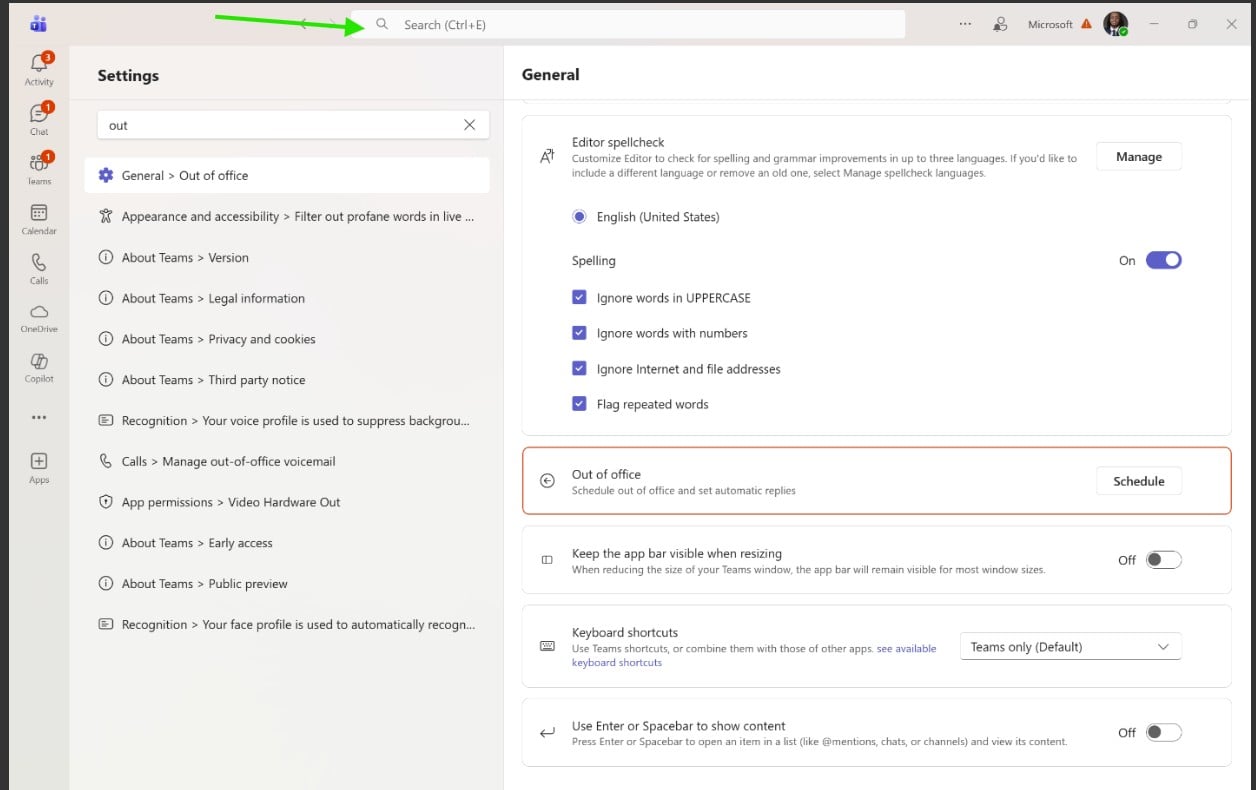Uncheck Ignore words in UPPERCASE
Image resolution: width=1256 pixels, height=790 pixels.
[x=579, y=297]
